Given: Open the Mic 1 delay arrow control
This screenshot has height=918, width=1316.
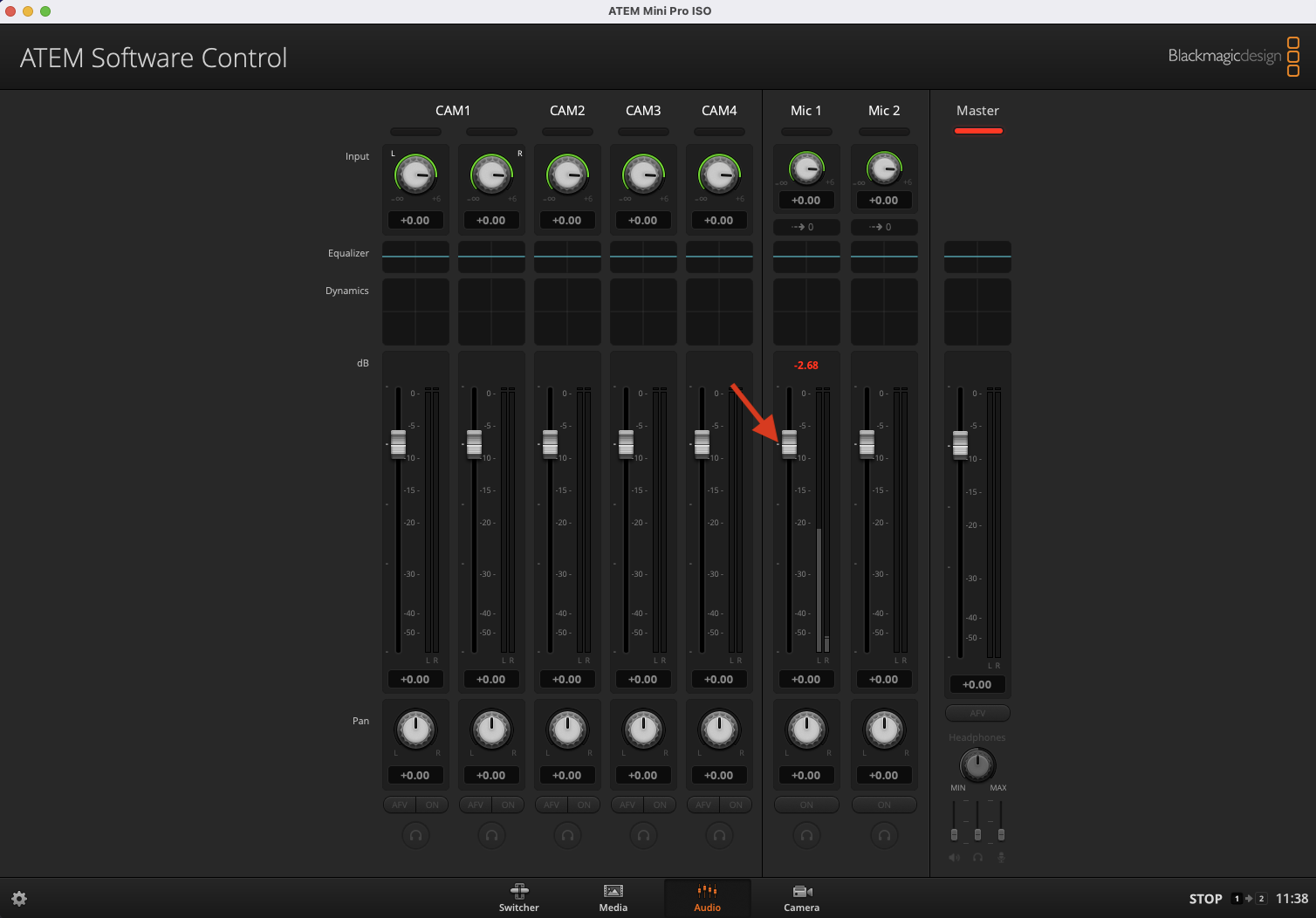Looking at the screenshot, I should (806, 227).
